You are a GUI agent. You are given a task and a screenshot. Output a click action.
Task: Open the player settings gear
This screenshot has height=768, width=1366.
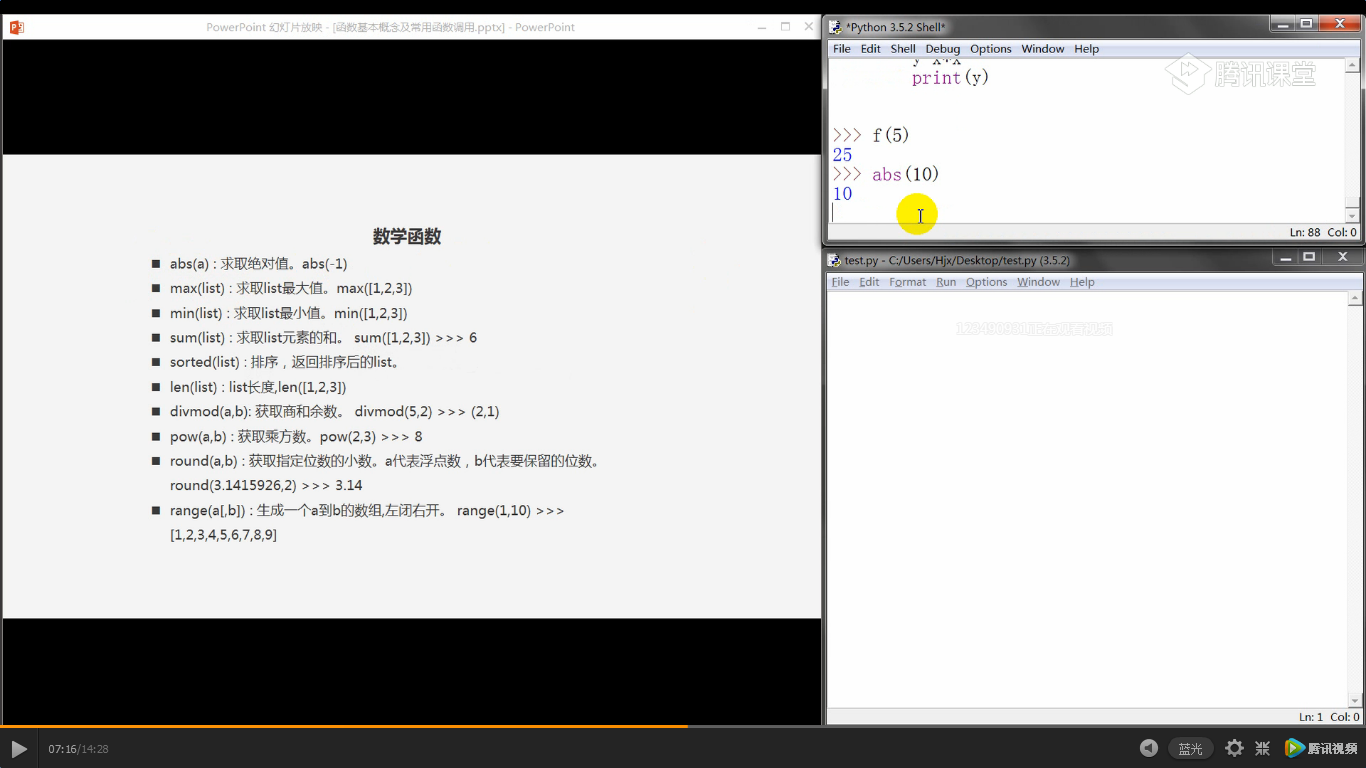pyautogui.click(x=1234, y=748)
